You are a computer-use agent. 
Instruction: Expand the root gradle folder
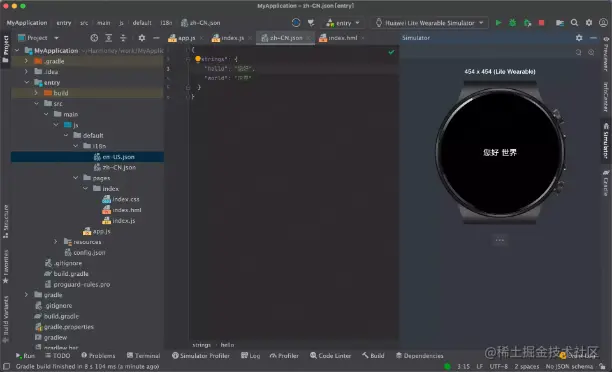pos(26,295)
